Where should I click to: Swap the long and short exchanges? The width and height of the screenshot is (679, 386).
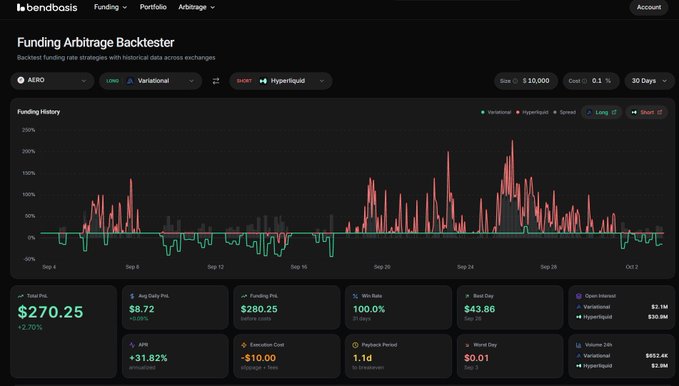point(216,81)
